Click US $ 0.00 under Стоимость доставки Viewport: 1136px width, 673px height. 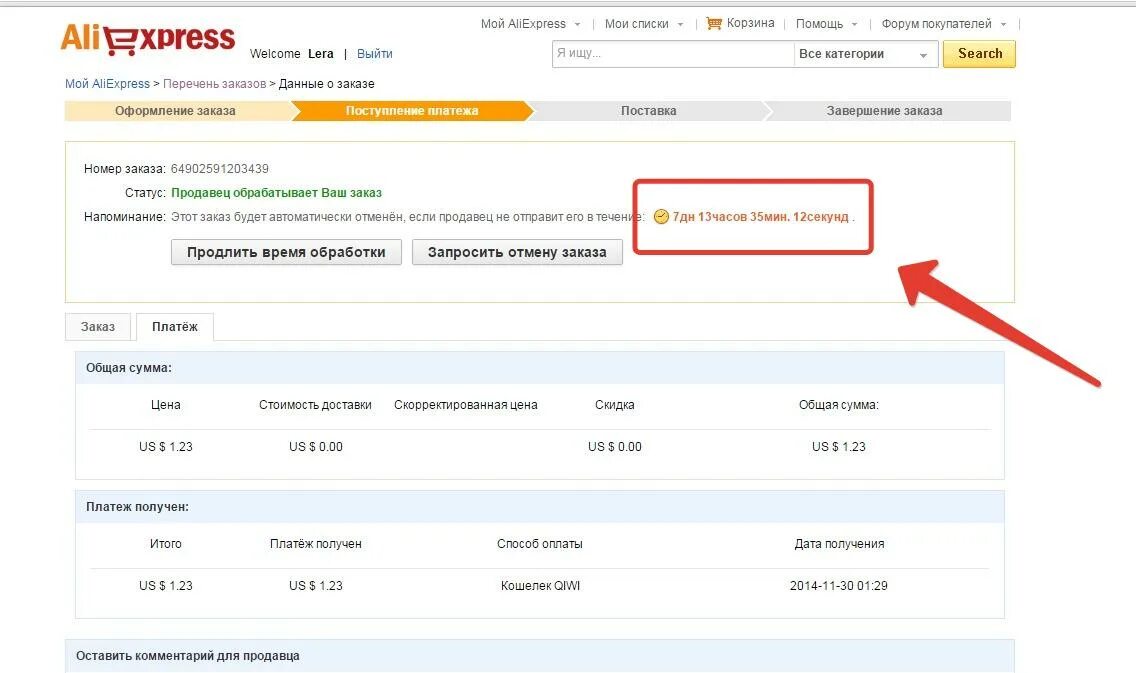tap(316, 447)
